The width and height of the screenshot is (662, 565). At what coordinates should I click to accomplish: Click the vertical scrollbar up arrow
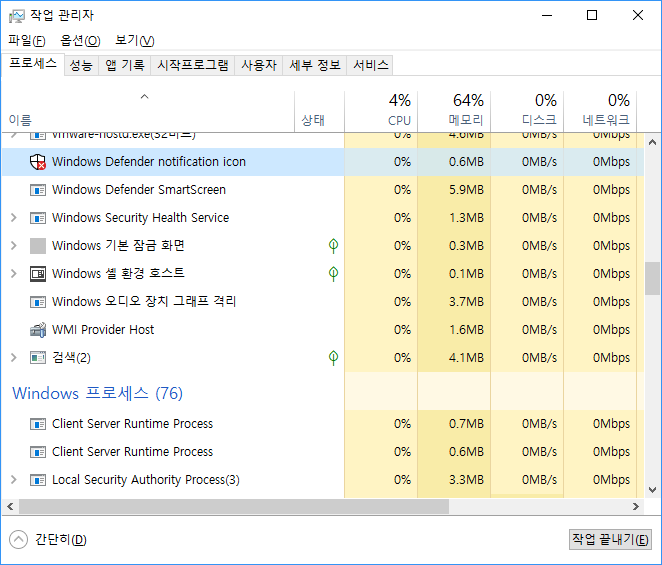point(652,142)
